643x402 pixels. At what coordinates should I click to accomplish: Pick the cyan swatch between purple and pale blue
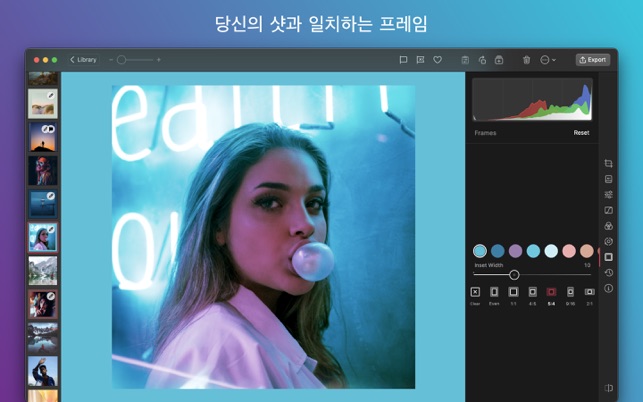pyautogui.click(x=533, y=251)
